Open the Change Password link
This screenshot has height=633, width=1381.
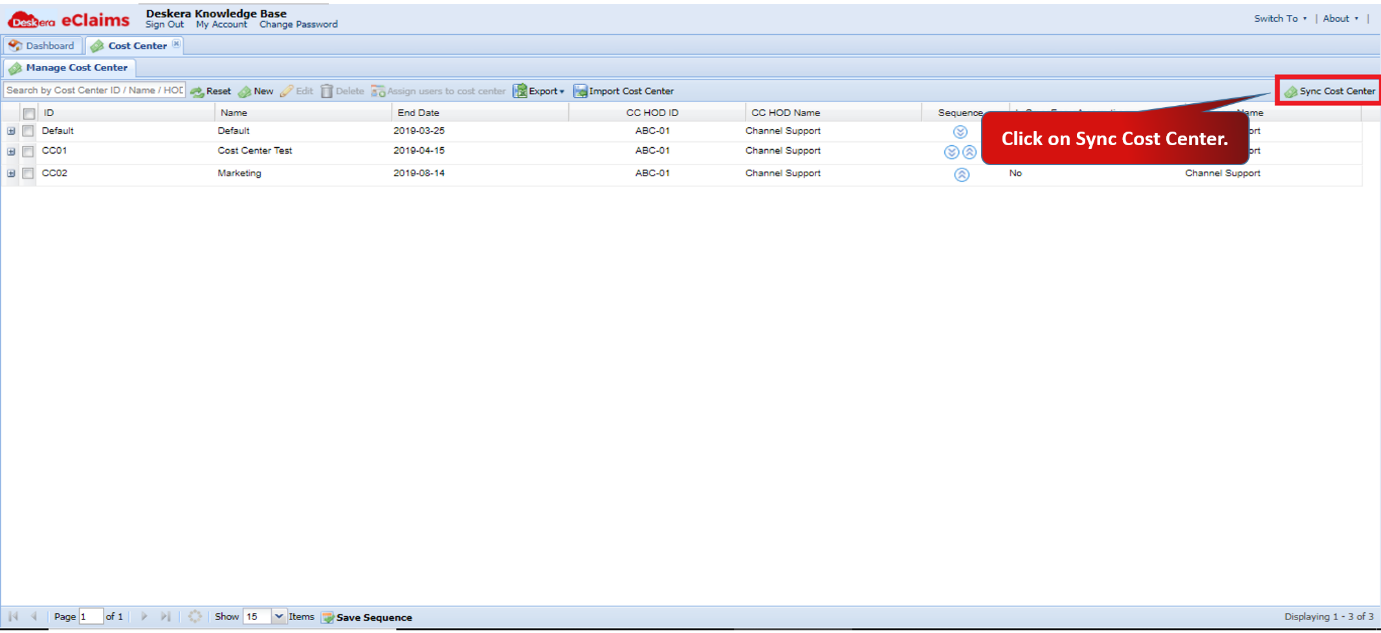coord(299,24)
